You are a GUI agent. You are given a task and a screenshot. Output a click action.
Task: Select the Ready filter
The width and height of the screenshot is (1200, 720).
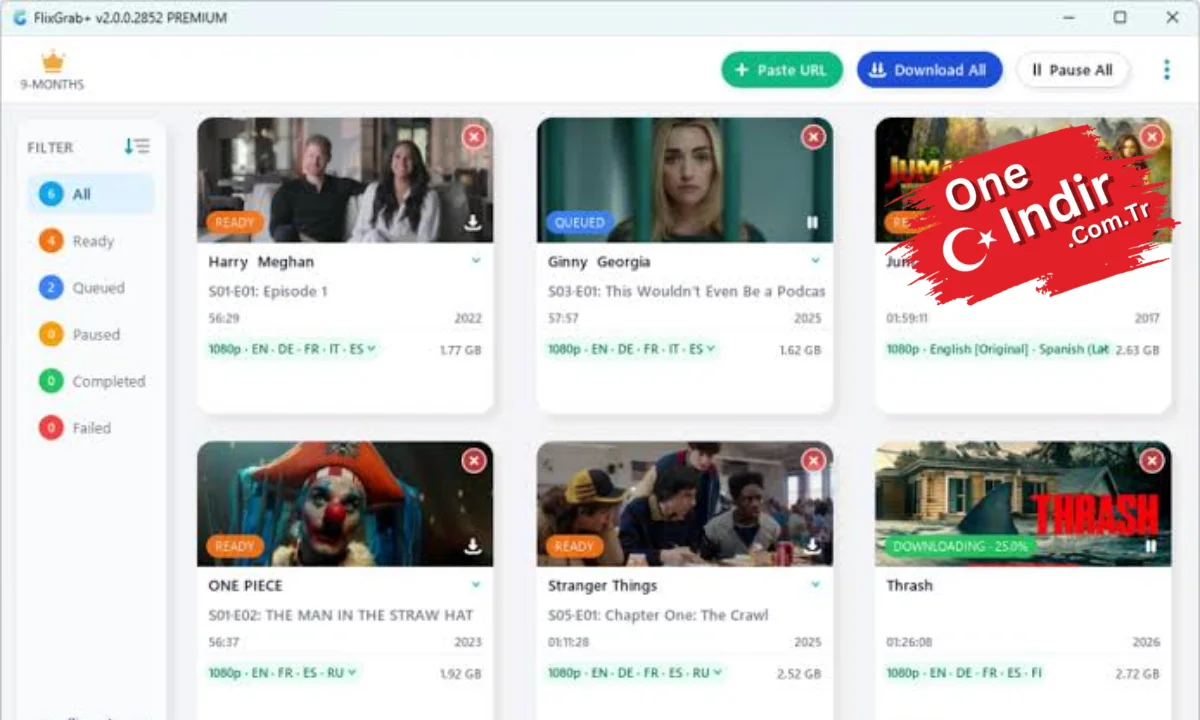pyautogui.click(x=91, y=241)
